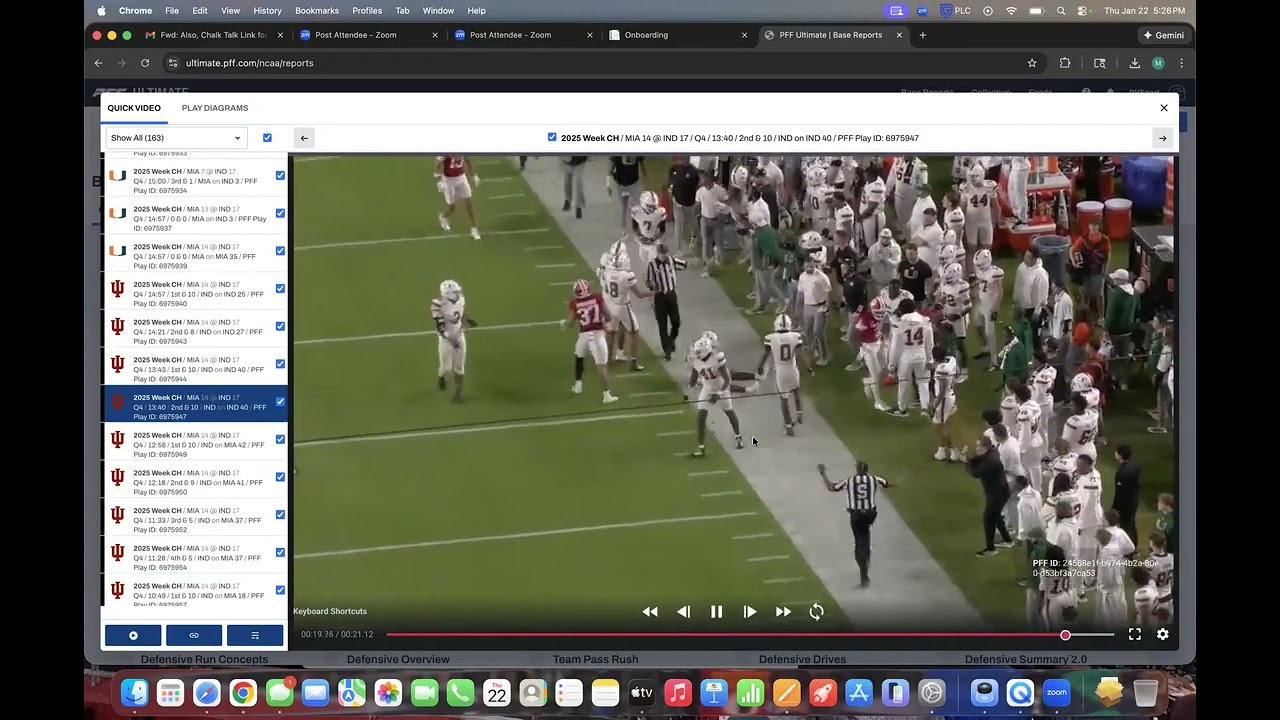This screenshot has height=720, width=1280.
Task: Uncheck checkbox next to current play title
Action: pos(552,137)
